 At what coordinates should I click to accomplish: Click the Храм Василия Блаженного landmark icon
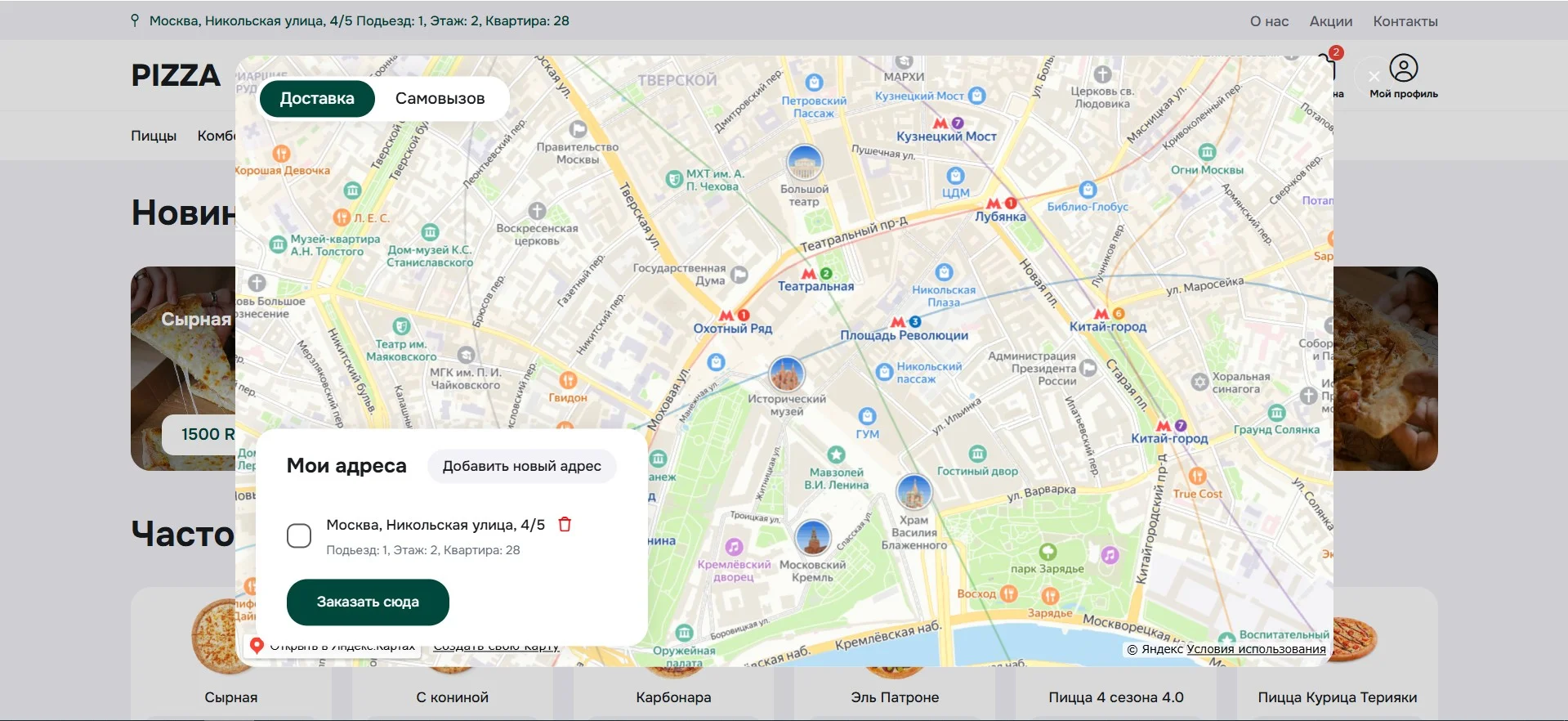(x=914, y=493)
